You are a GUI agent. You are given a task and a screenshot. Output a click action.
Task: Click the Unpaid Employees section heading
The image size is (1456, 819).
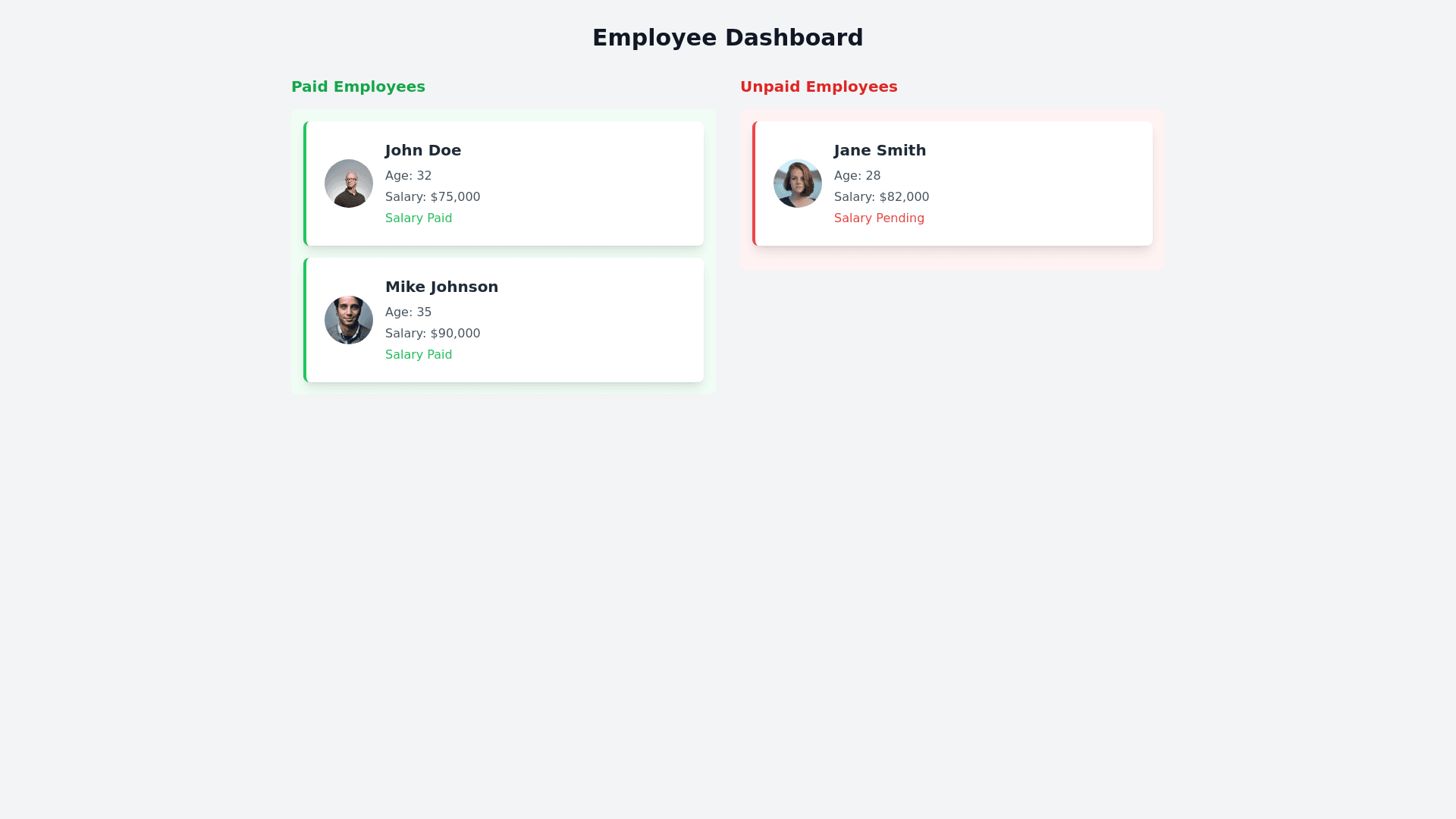pyautogui.click(x=818, y=86)
